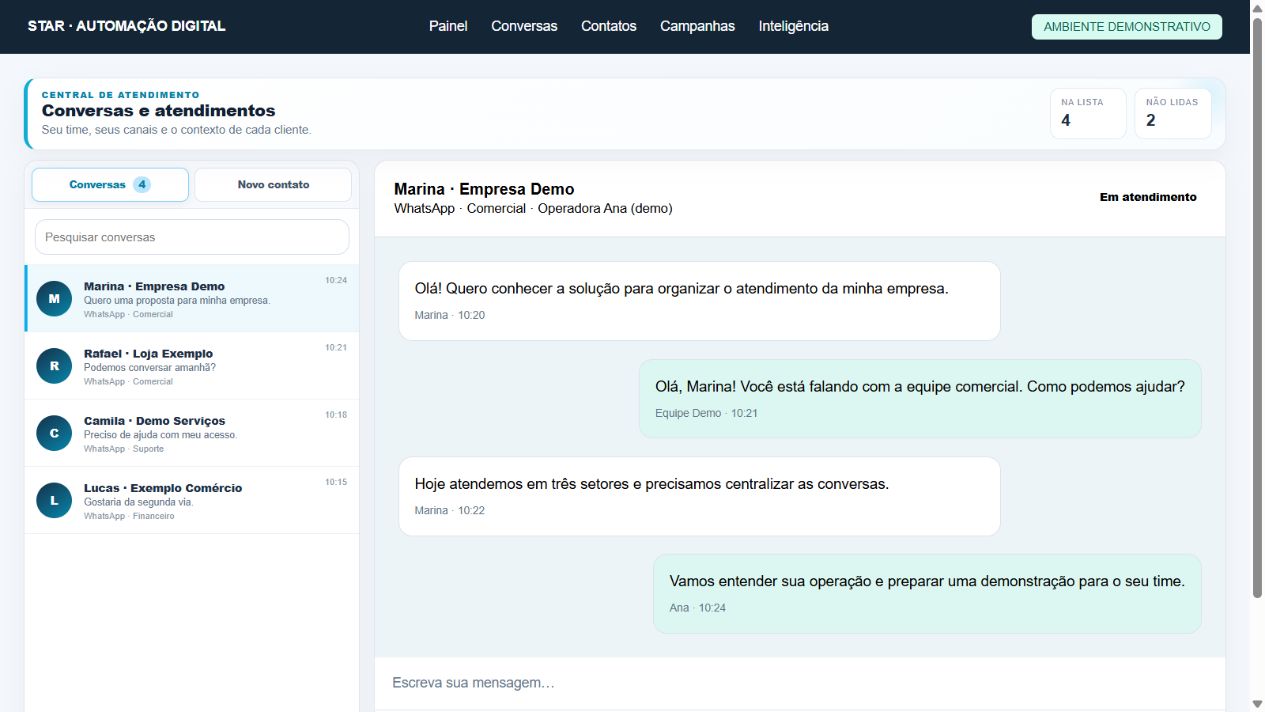Click the 'WhatsApp · Suporte' label
Image resolution: width=1265 pixels, height=712 pixels.
point(124,449)
